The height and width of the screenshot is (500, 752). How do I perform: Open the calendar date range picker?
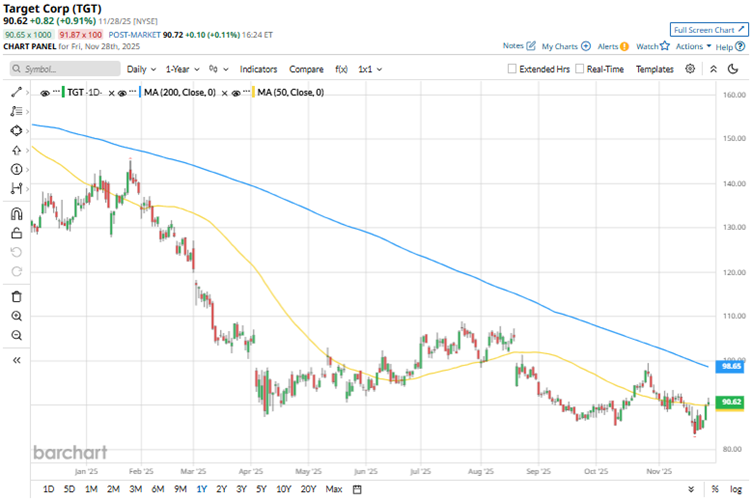[357, 489]
